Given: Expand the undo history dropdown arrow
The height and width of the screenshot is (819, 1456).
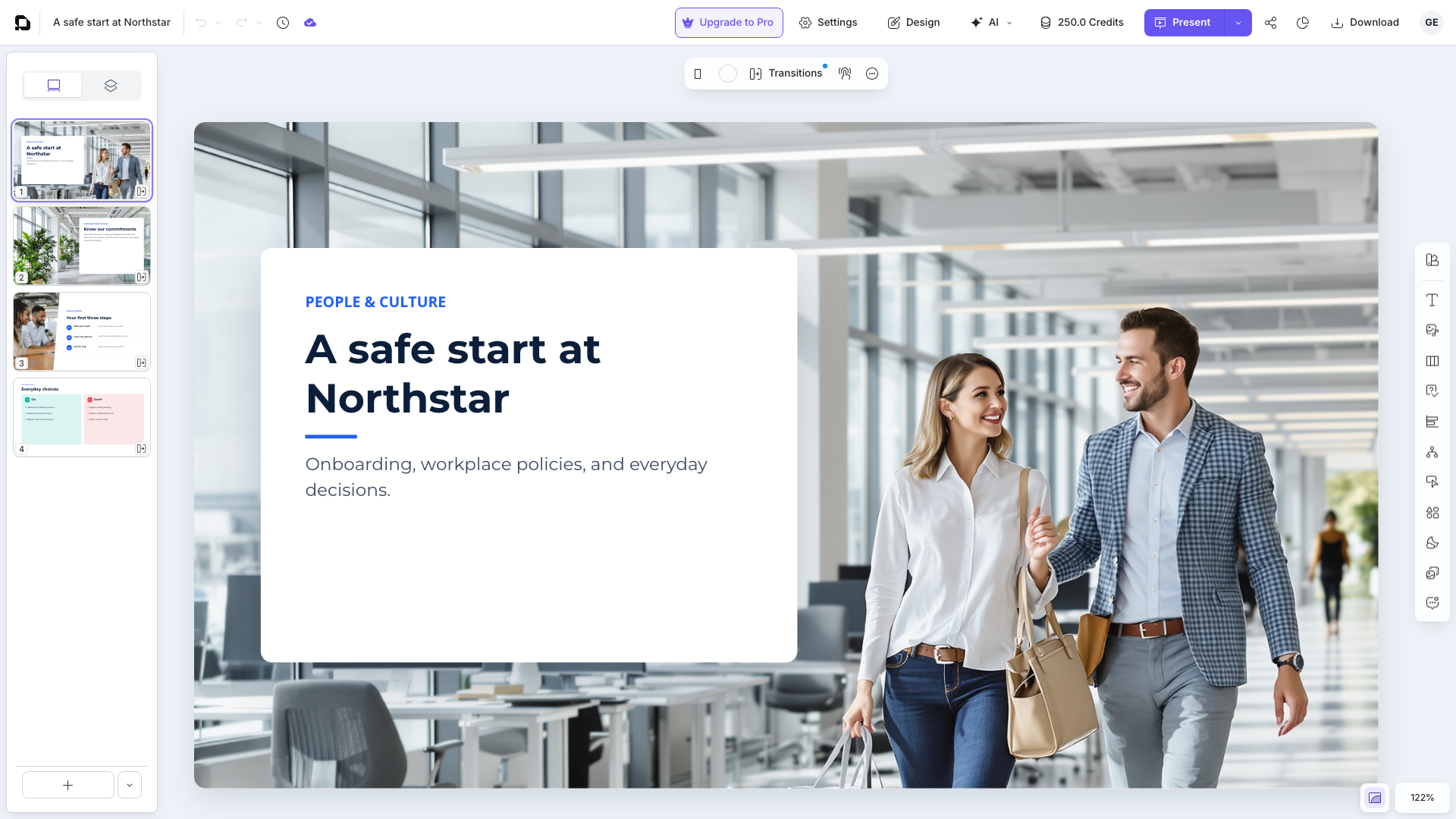Looking at the screenshot, I should (x=218, y=23).
